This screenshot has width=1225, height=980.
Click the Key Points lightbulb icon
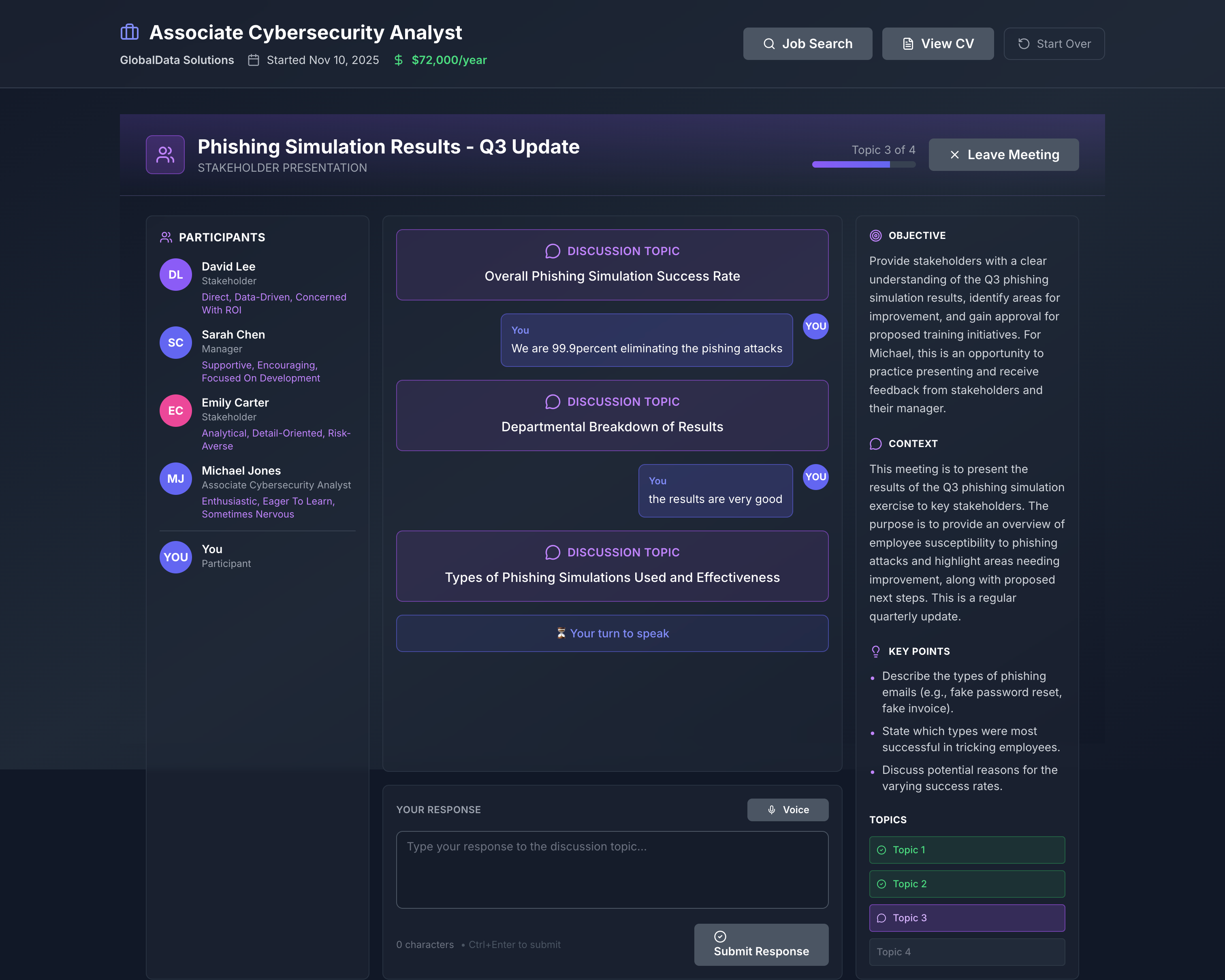(875, 651)
